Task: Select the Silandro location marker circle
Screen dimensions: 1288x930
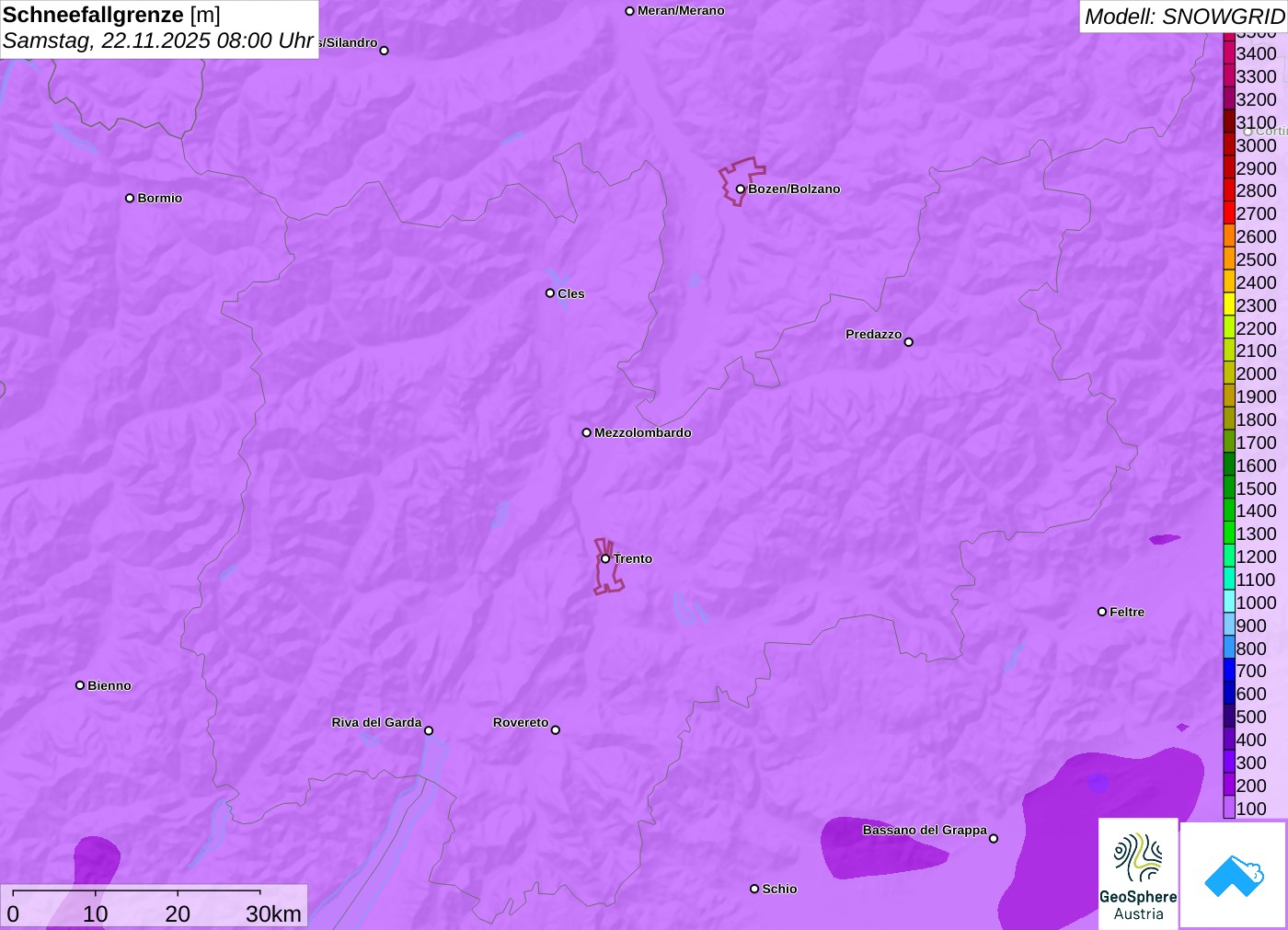Action: click(x=385, y=51)
